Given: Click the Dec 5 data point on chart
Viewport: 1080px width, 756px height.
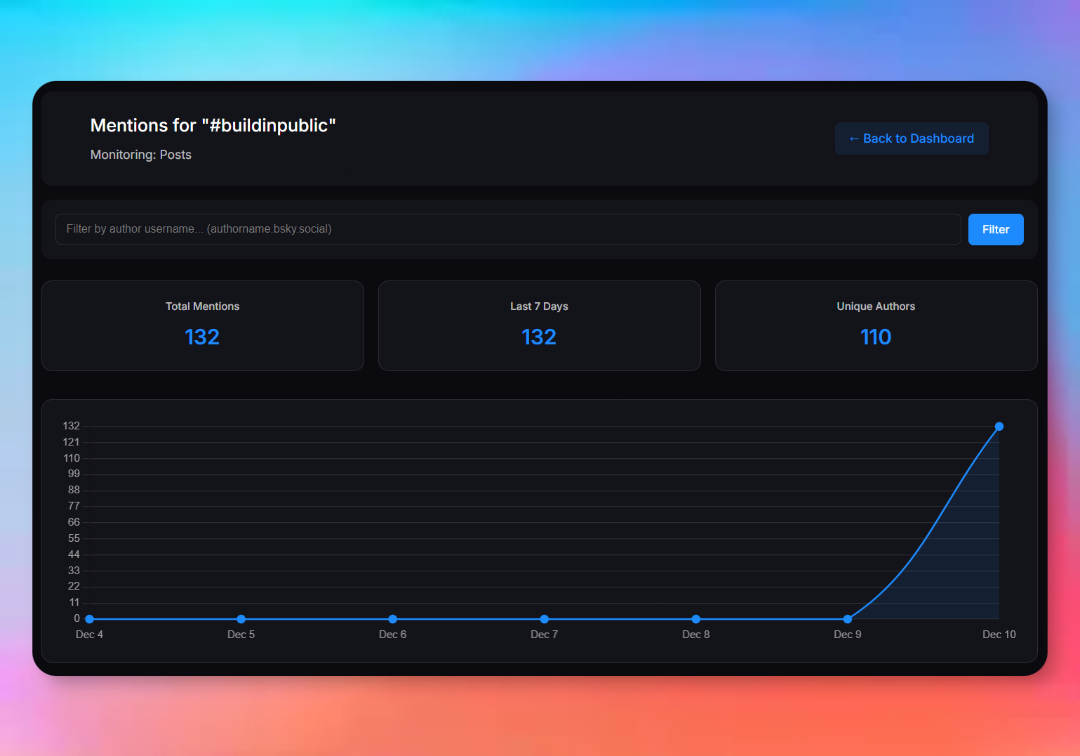Looking at the screenshot, I should coord(241,619).
